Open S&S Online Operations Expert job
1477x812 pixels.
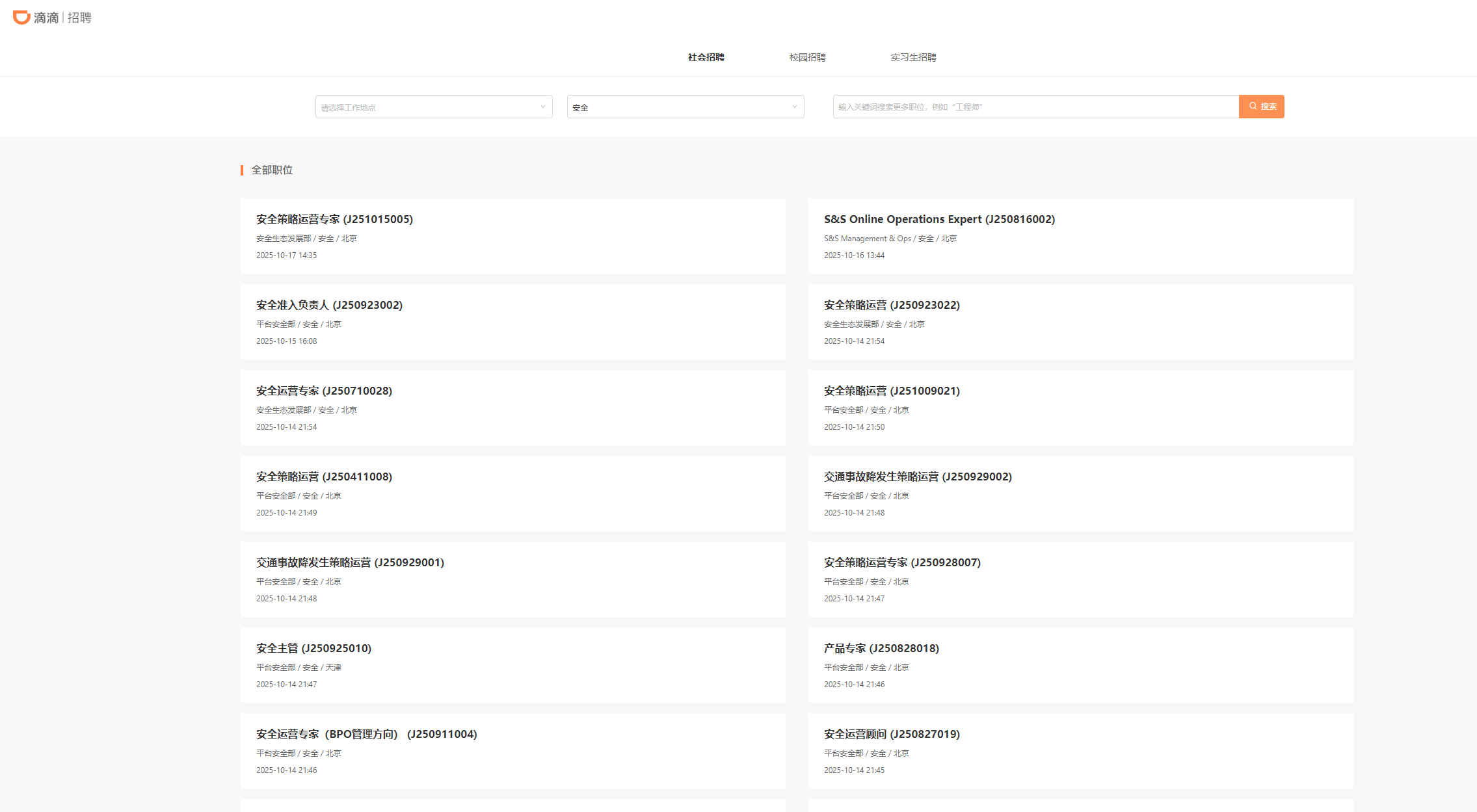pyautogui.click(x=939, y=220)
